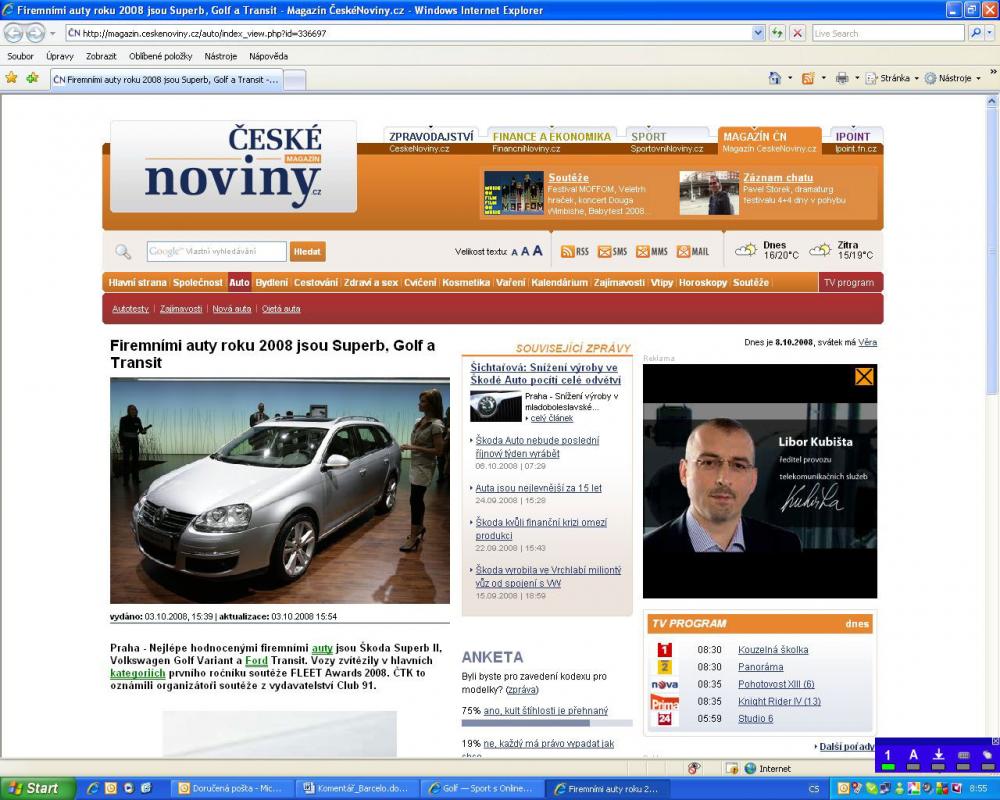
Task: Click the Google site search input field
Action: click(217, 251)
